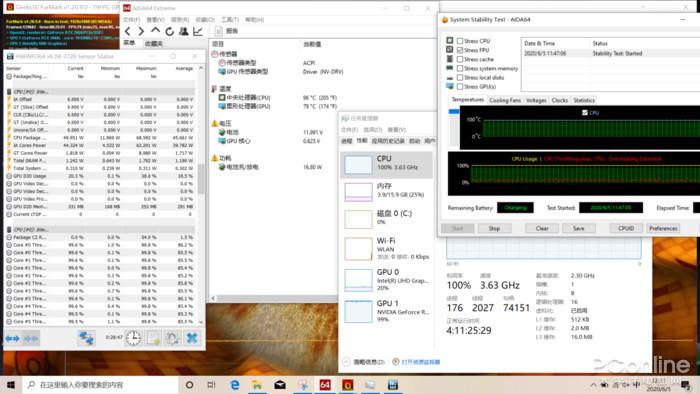Toggle the CPU checkbox in temperature graph
Screen dimensions: 700x394
(x=585, y=112)
